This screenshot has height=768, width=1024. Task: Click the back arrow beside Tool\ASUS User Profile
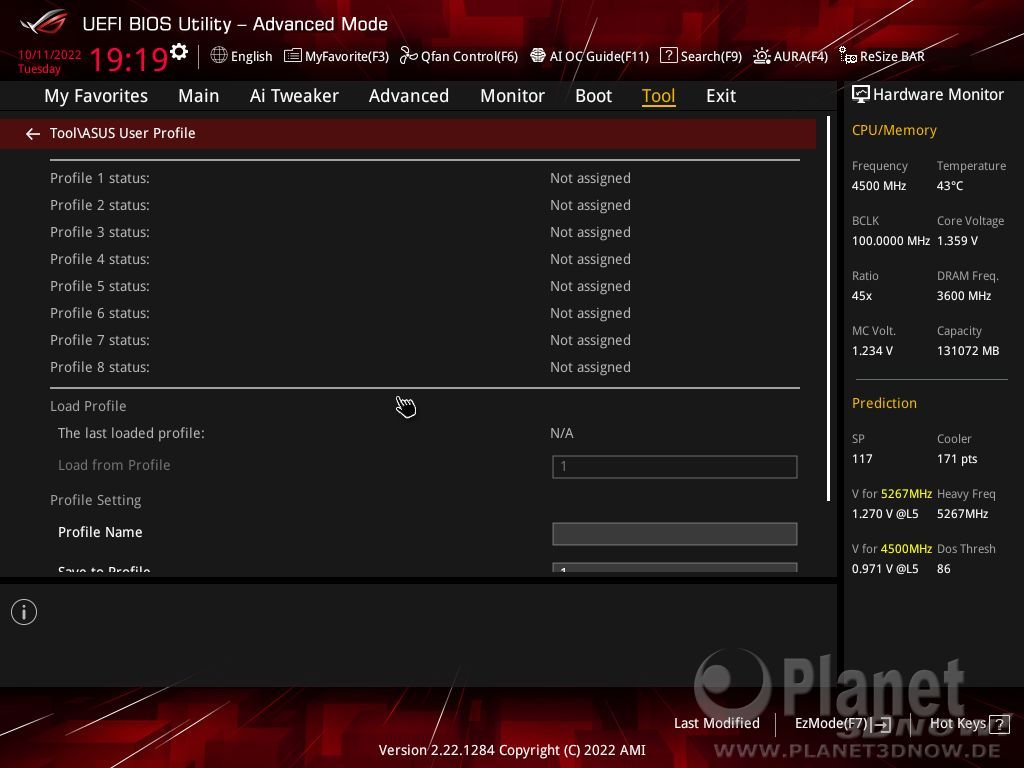pyautogui.click(x=33, y=134)
